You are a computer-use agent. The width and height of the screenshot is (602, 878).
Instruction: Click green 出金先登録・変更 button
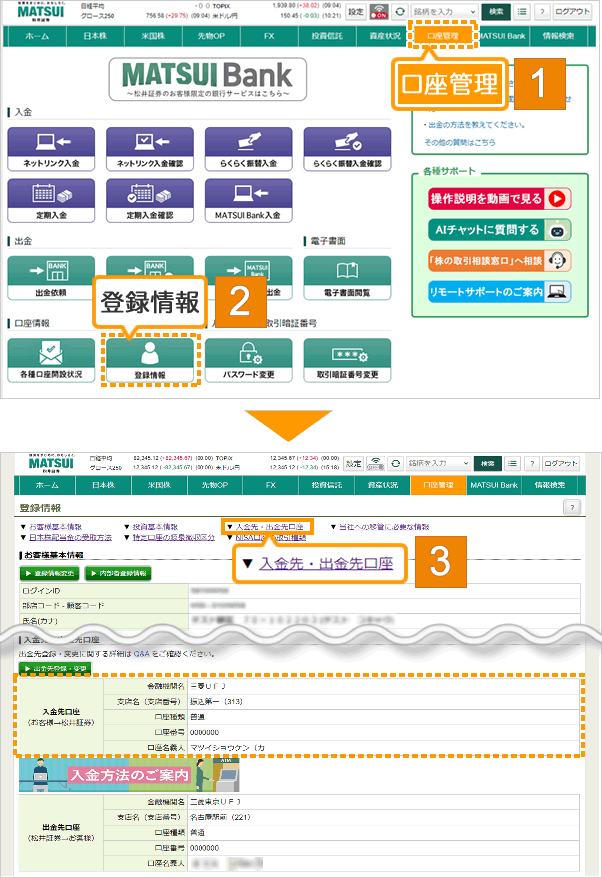(x=55, y=669)
